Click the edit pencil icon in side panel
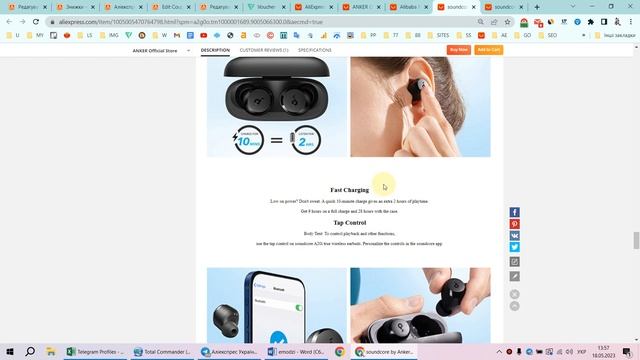Viewport: 640px width, 360px height. 514,276
